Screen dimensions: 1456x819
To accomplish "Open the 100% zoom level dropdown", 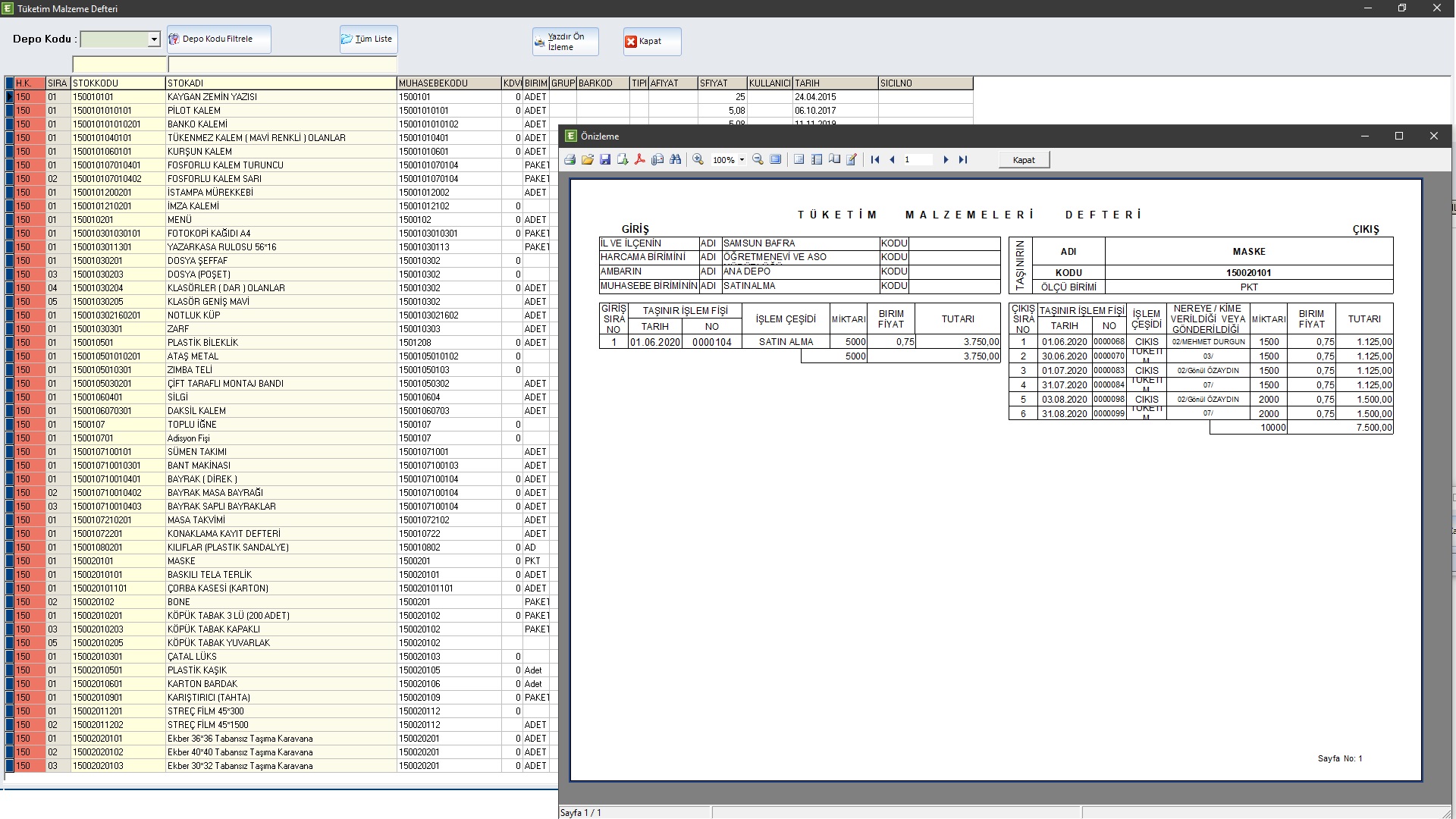I will pos(742,160).
